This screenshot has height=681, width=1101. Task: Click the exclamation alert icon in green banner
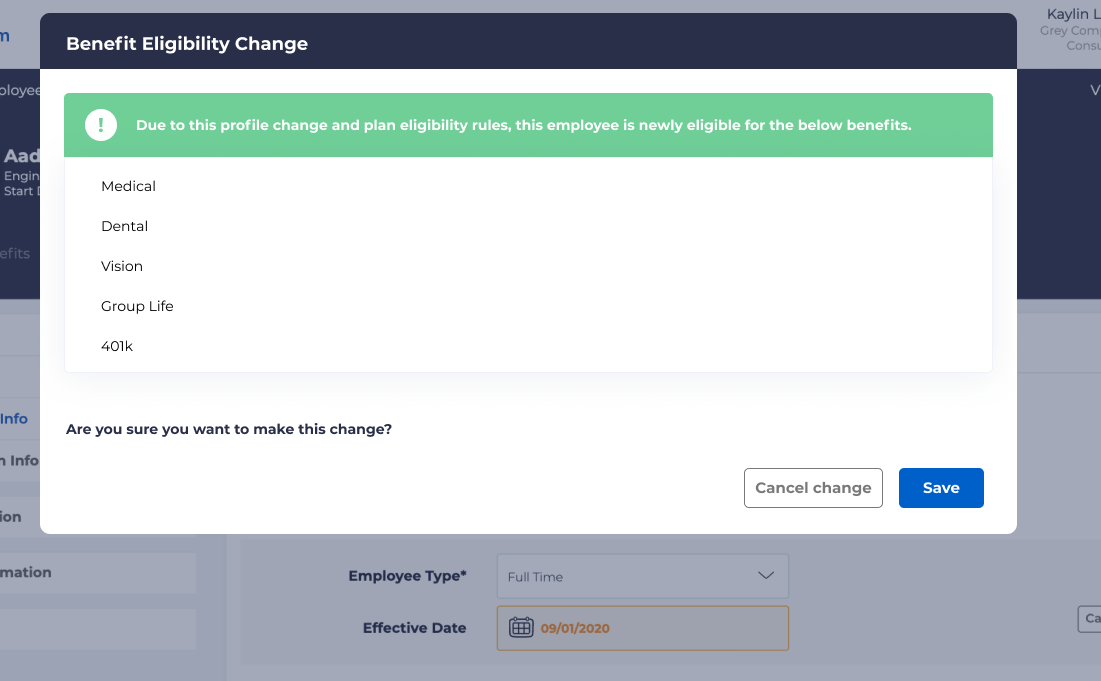(101, 126)
